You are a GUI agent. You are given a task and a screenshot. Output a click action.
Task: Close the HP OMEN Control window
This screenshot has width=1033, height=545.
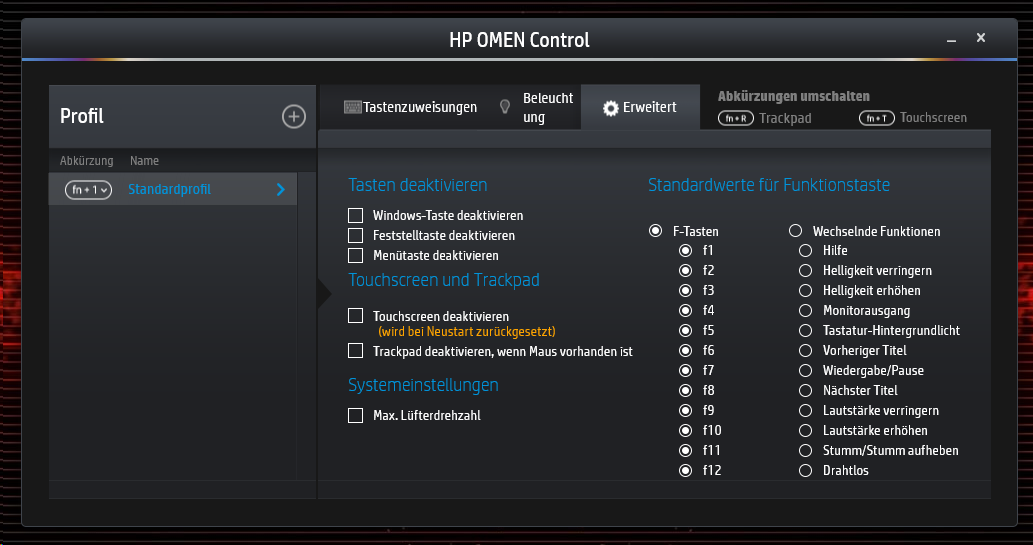(981, 38)
